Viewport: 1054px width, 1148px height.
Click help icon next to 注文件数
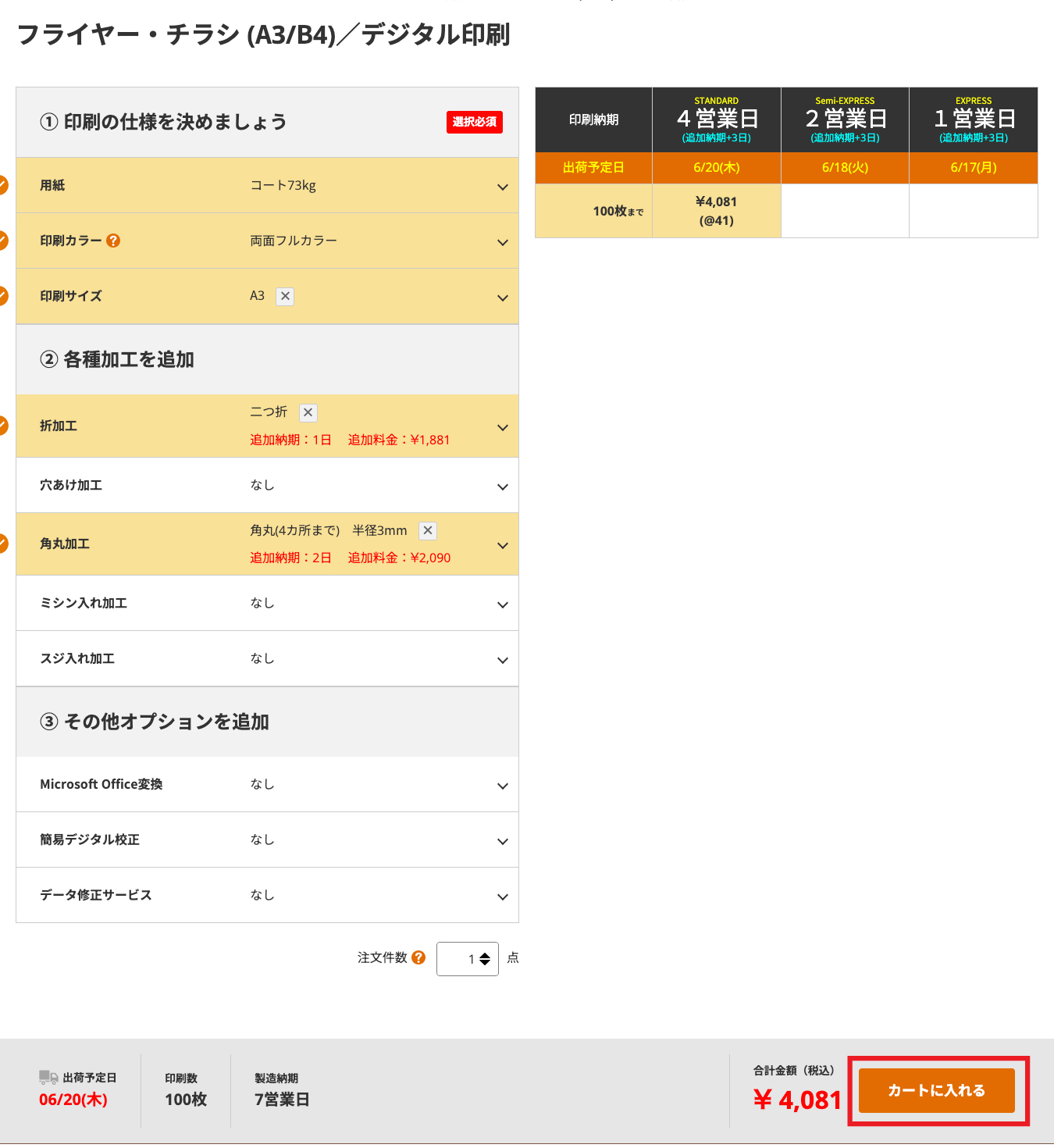tap(418, 957)
